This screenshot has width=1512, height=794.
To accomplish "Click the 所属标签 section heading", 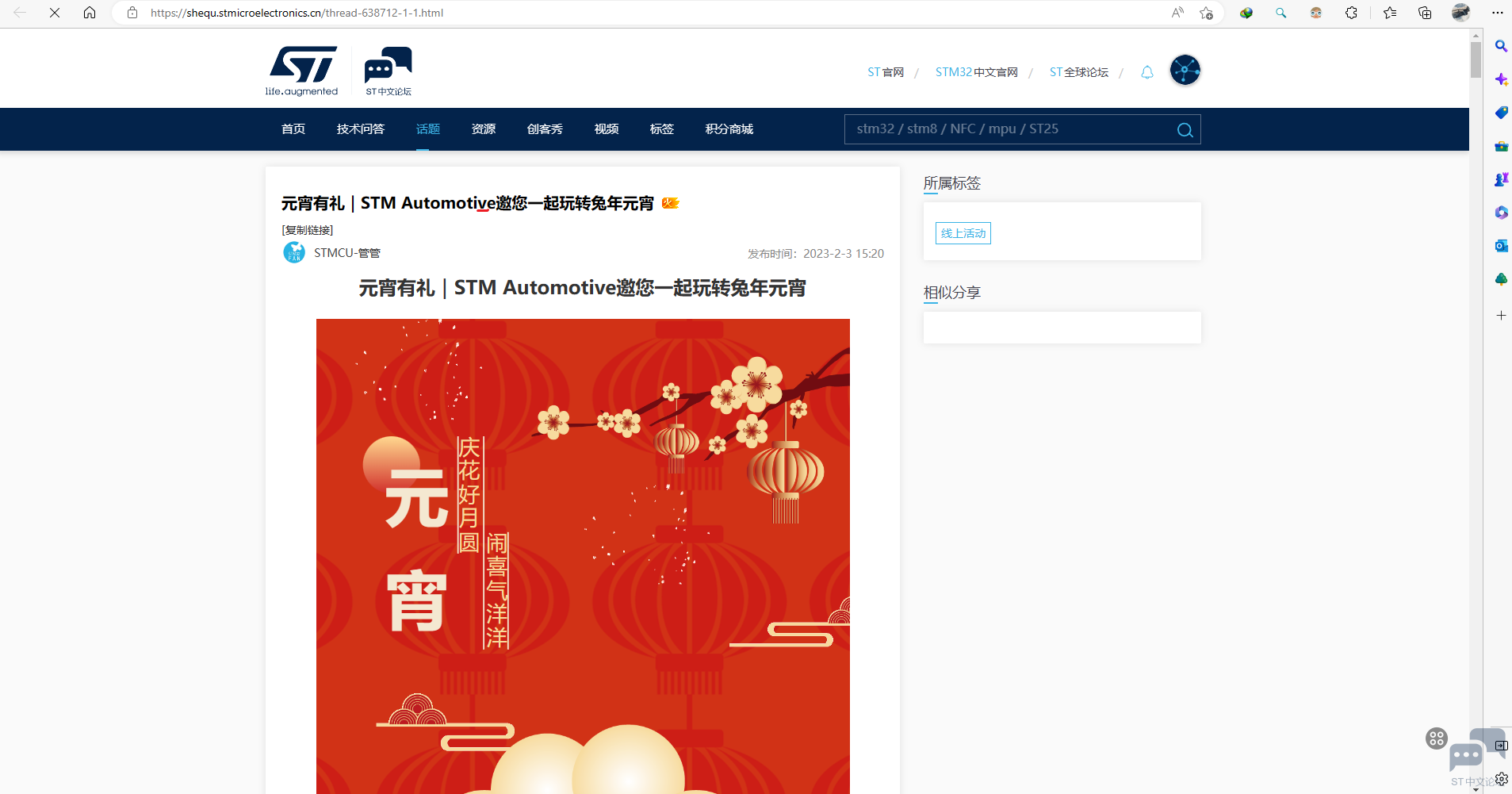I will click(x=952, y=183).
